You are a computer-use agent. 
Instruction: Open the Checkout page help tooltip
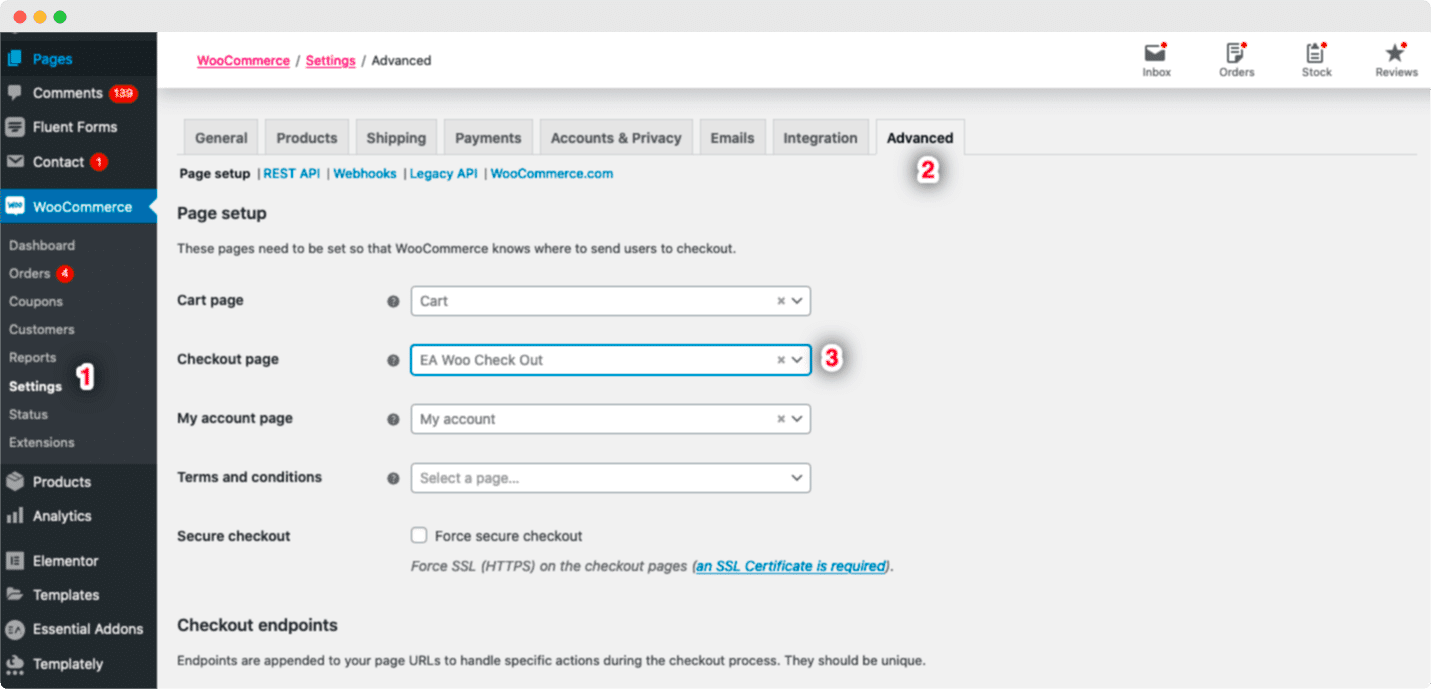[x=393, y=359]
